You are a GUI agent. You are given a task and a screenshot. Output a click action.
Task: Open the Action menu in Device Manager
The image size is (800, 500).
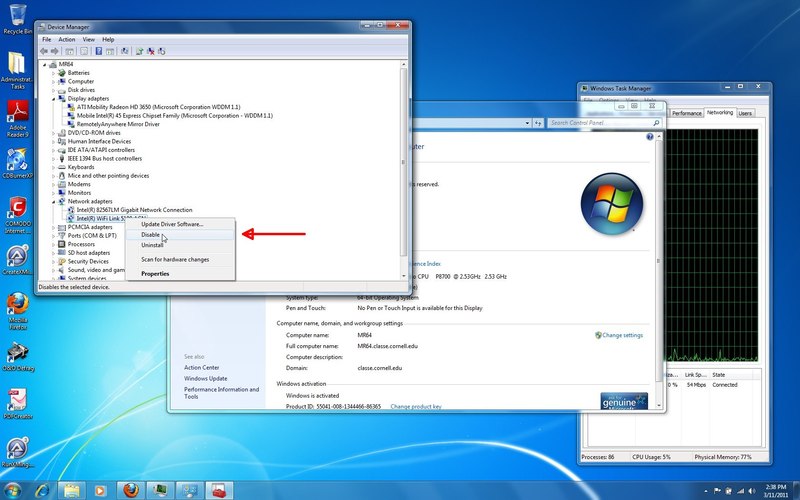[66, 39]
